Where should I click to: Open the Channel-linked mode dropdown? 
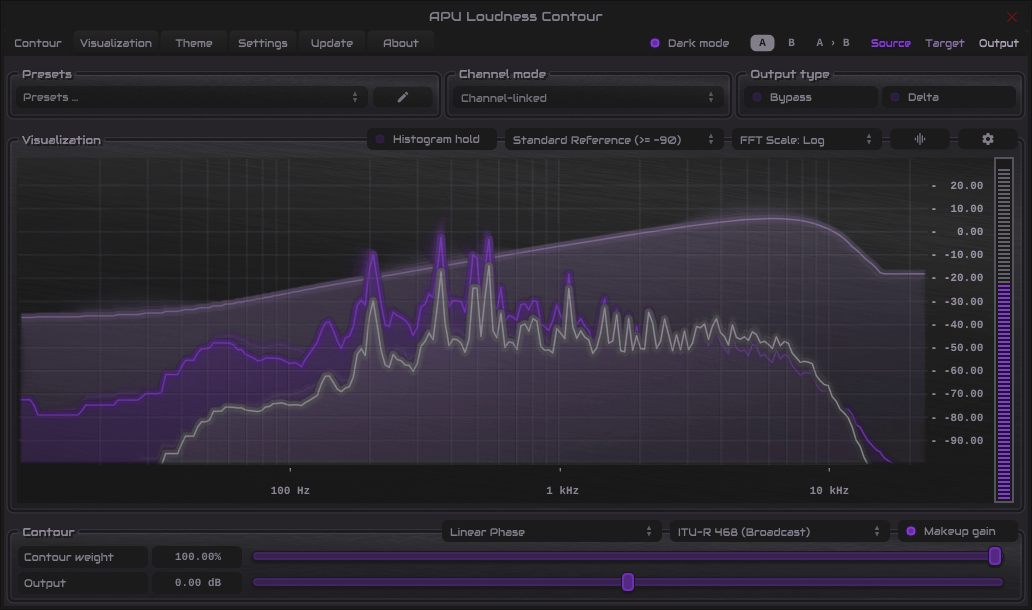tap(588, 98)
